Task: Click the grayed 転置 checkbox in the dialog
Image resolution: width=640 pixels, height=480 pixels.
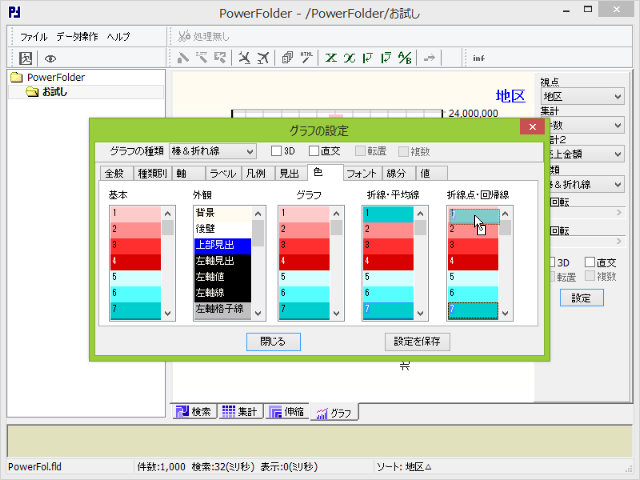Action: 360,151
